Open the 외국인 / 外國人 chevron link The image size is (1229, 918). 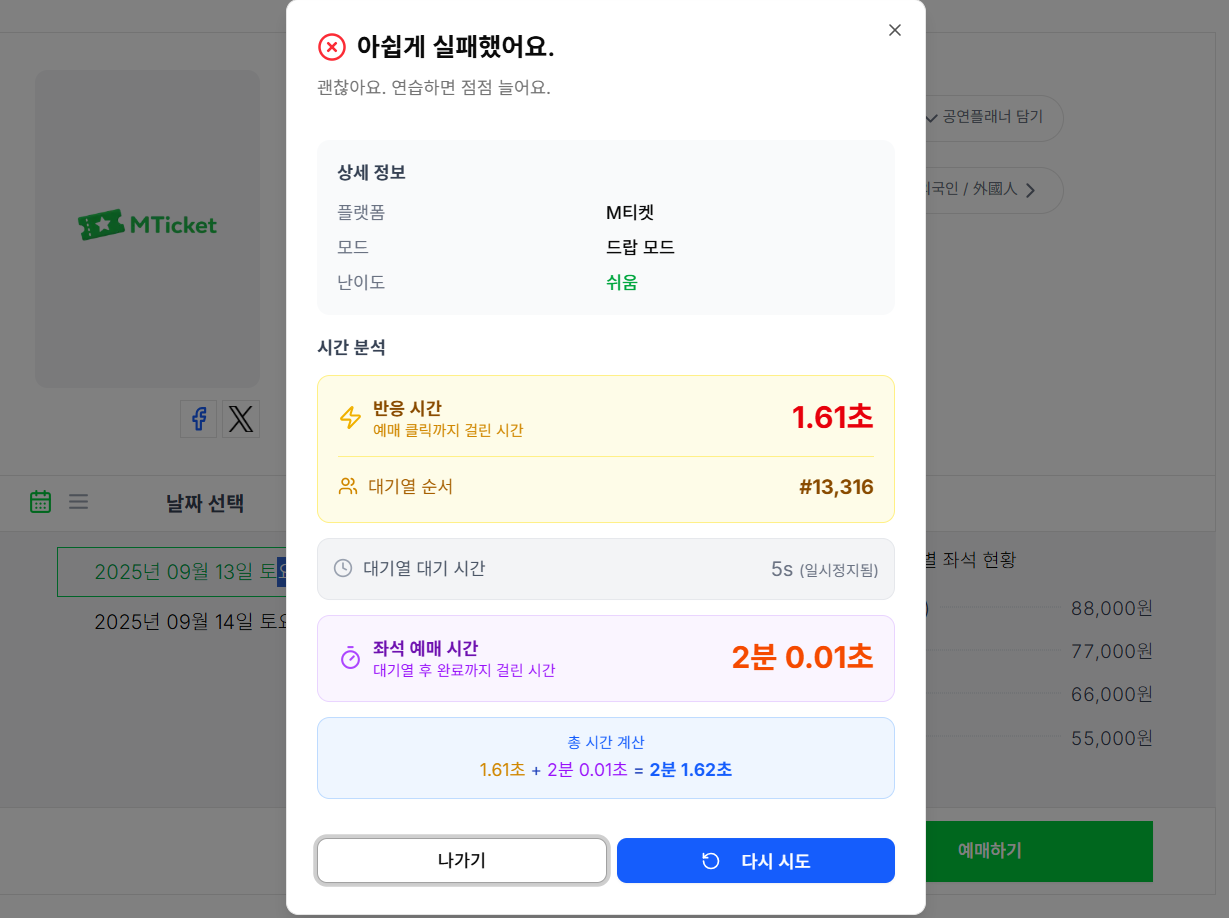1029,190
